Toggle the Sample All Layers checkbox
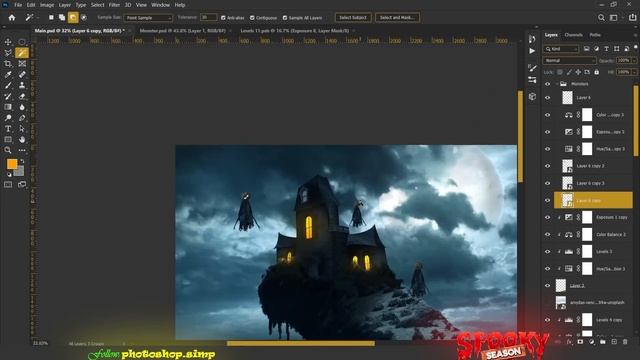 (x=285, y=18)
